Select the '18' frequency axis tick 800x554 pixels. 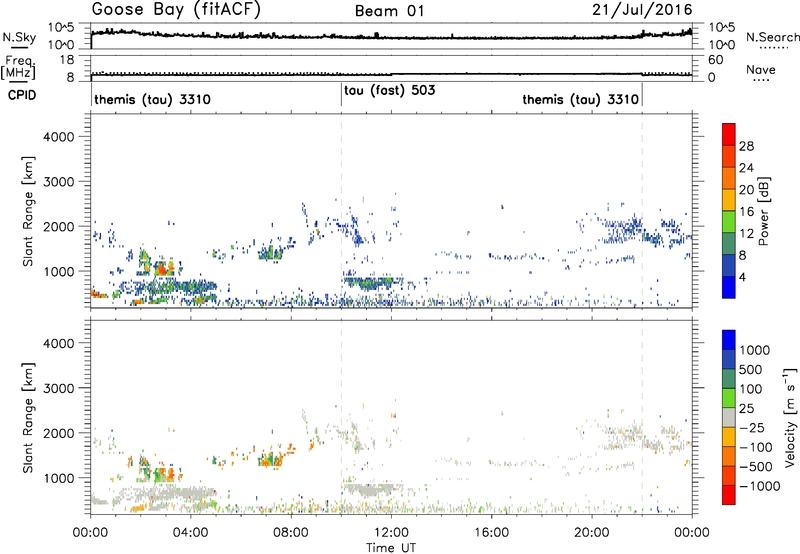click(66, 60)
